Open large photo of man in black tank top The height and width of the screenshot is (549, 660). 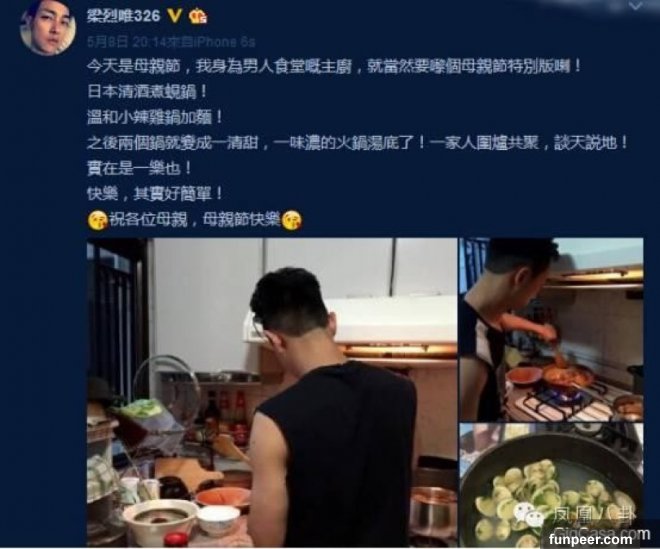pyautogui.click(x=272, y=392)
